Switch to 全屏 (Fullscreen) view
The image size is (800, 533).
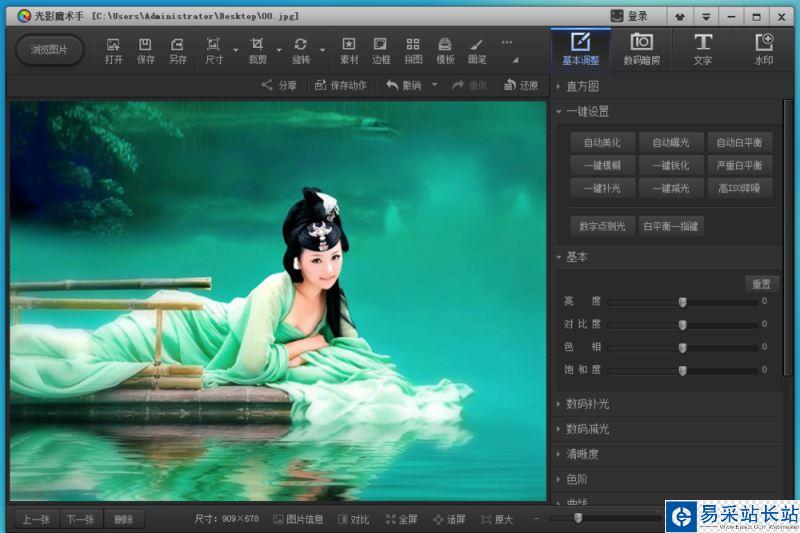point(402,519)
